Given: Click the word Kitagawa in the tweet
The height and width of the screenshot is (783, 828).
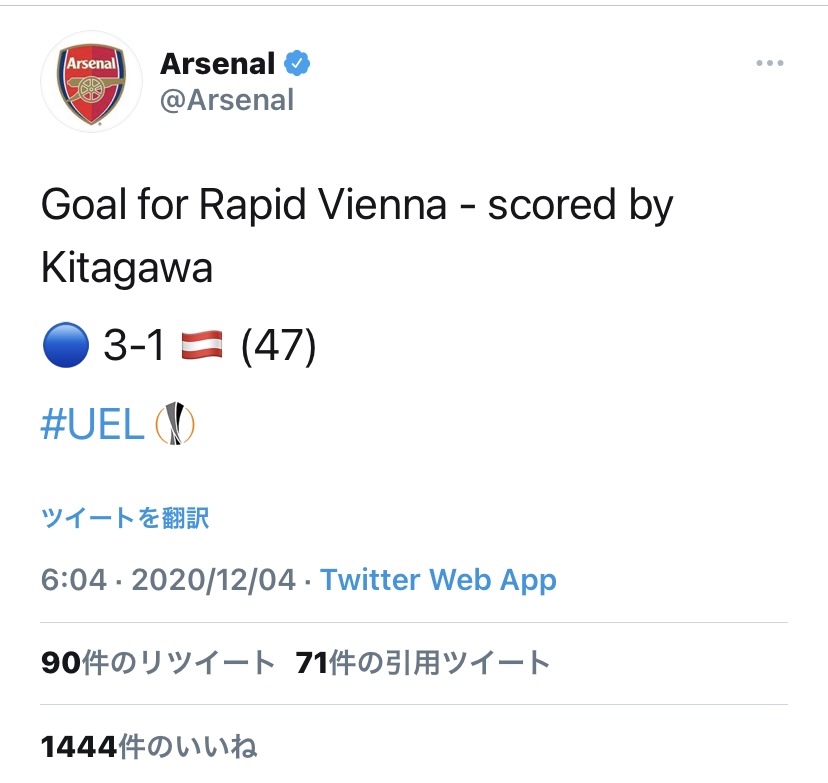Looking at the screenshot, I should tap(127, 267).
